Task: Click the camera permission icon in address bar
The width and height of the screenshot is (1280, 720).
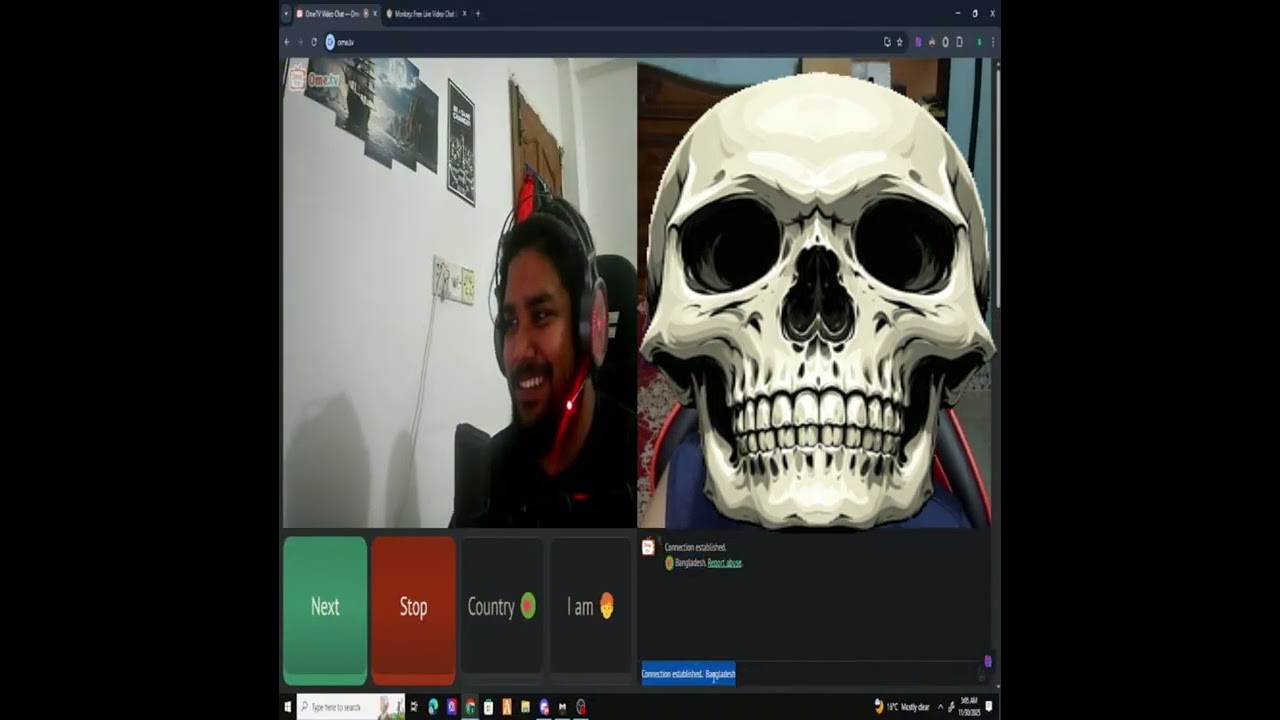Action: (x=886, y=42)
